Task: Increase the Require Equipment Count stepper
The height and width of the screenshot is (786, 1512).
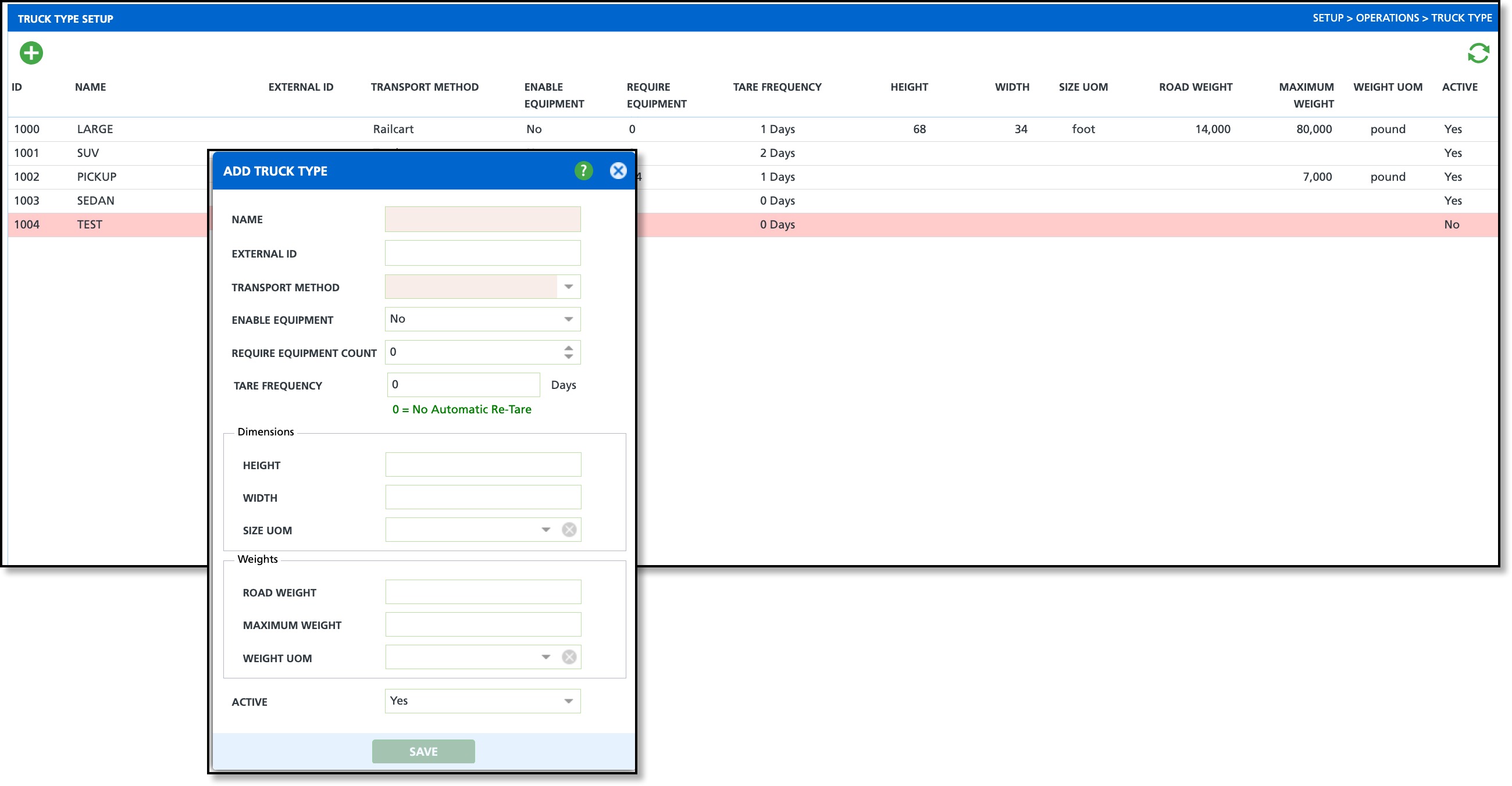Action: click(x=568, y=348)
